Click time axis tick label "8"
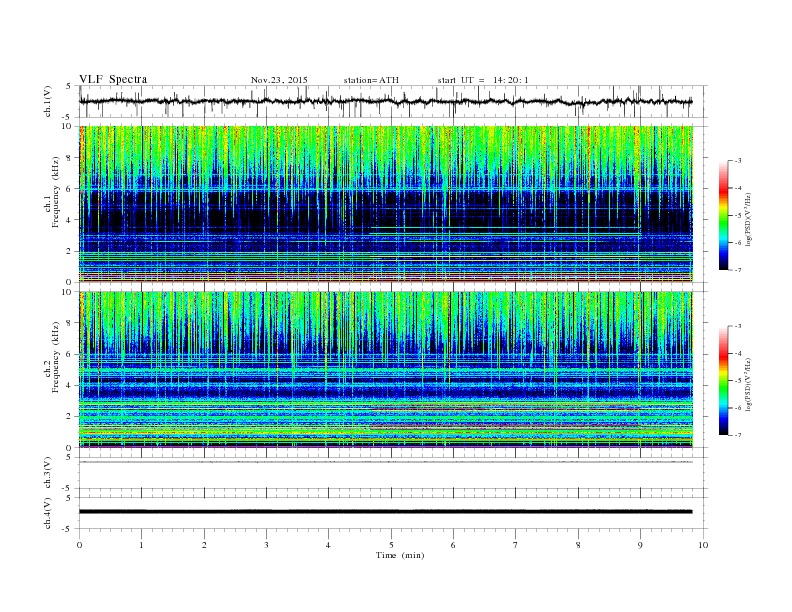The width and height of the screenshot is (792, 612). coord(578,545)
